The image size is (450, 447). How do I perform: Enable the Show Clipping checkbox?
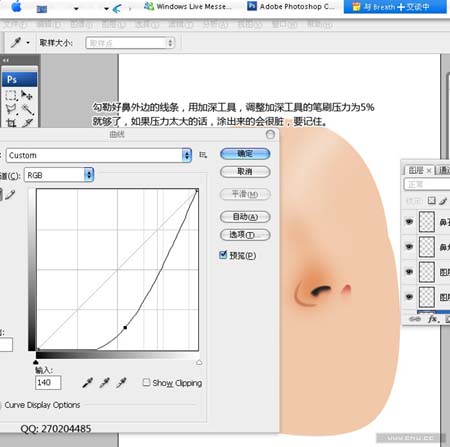tap(146, 382)
